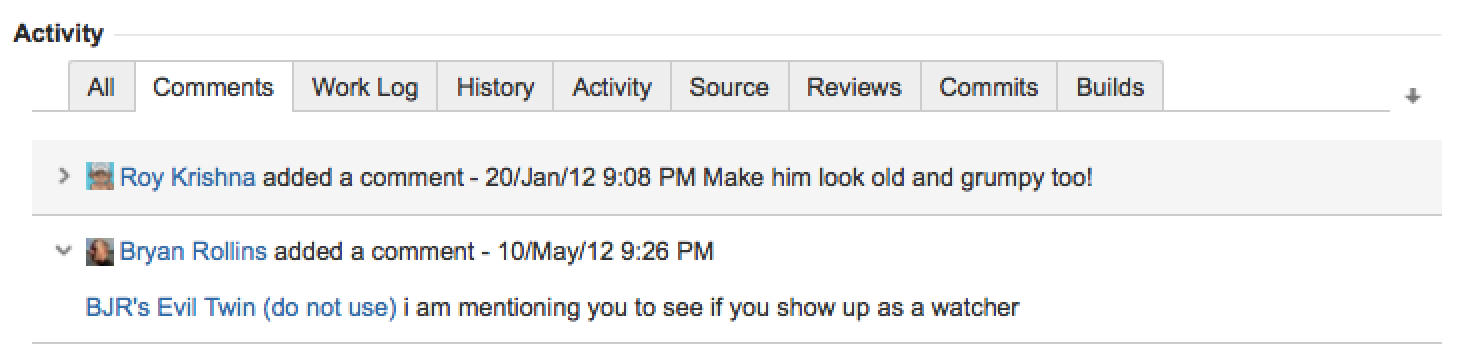Click the sort order arrow icon

click(x=1413, y=97)
